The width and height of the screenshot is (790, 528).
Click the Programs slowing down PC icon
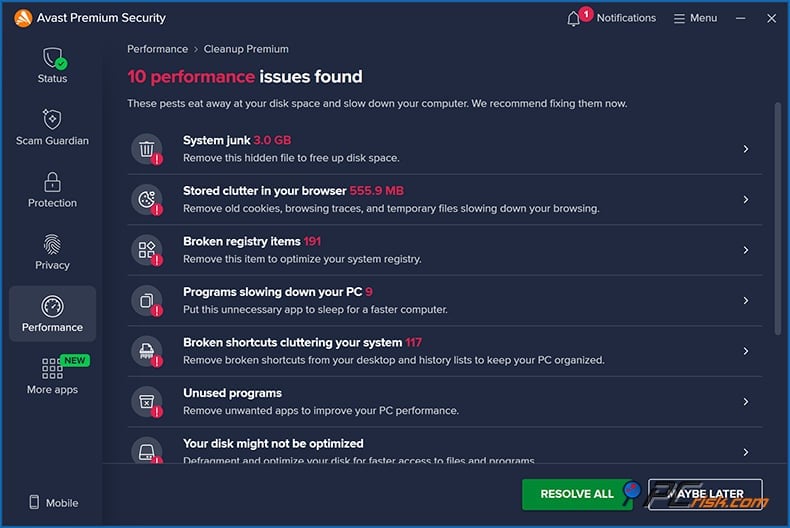point(147,301)
